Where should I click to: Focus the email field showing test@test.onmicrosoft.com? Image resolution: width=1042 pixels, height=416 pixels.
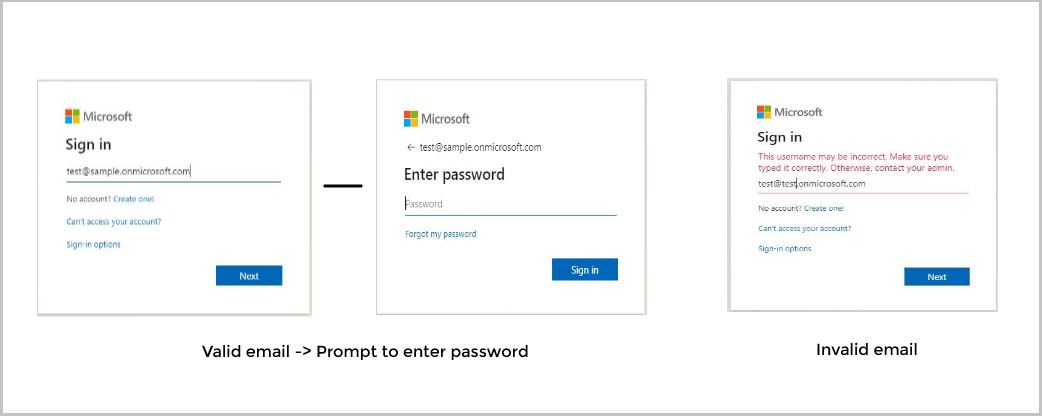click(x=862, y=184)
